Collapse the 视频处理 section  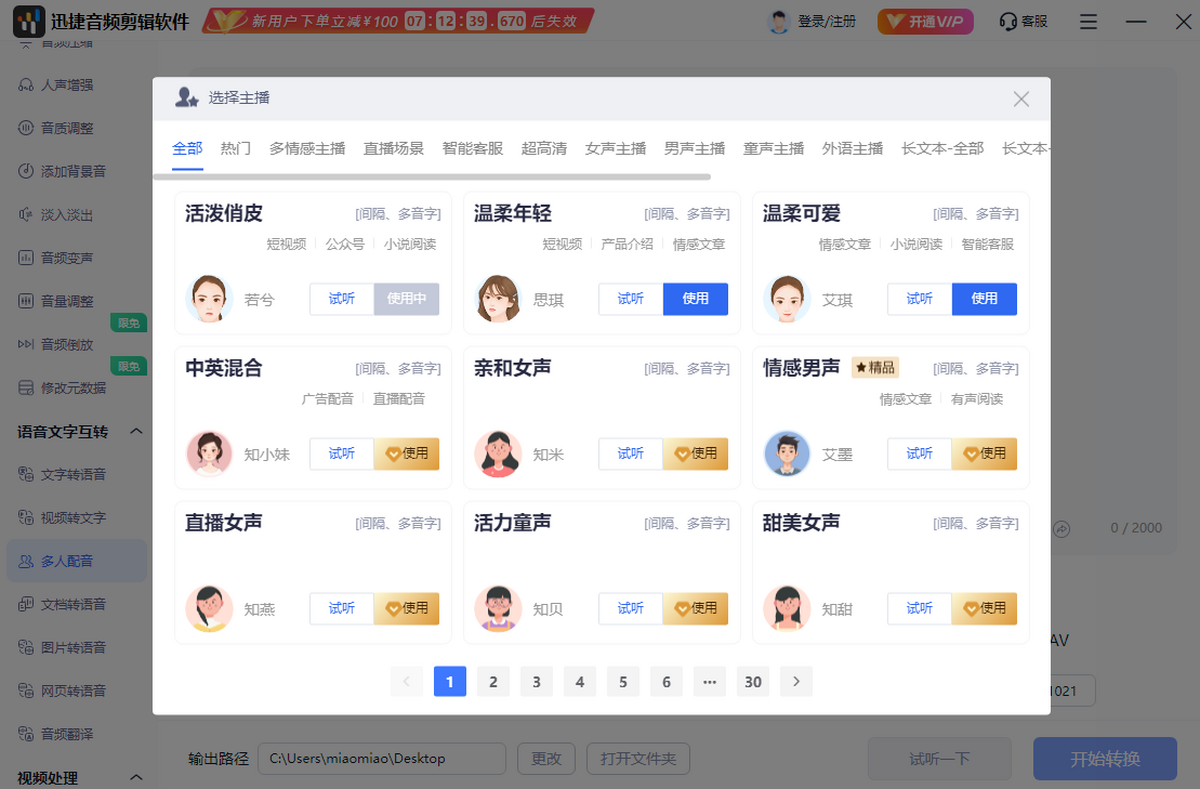click(x=137, y=777)
